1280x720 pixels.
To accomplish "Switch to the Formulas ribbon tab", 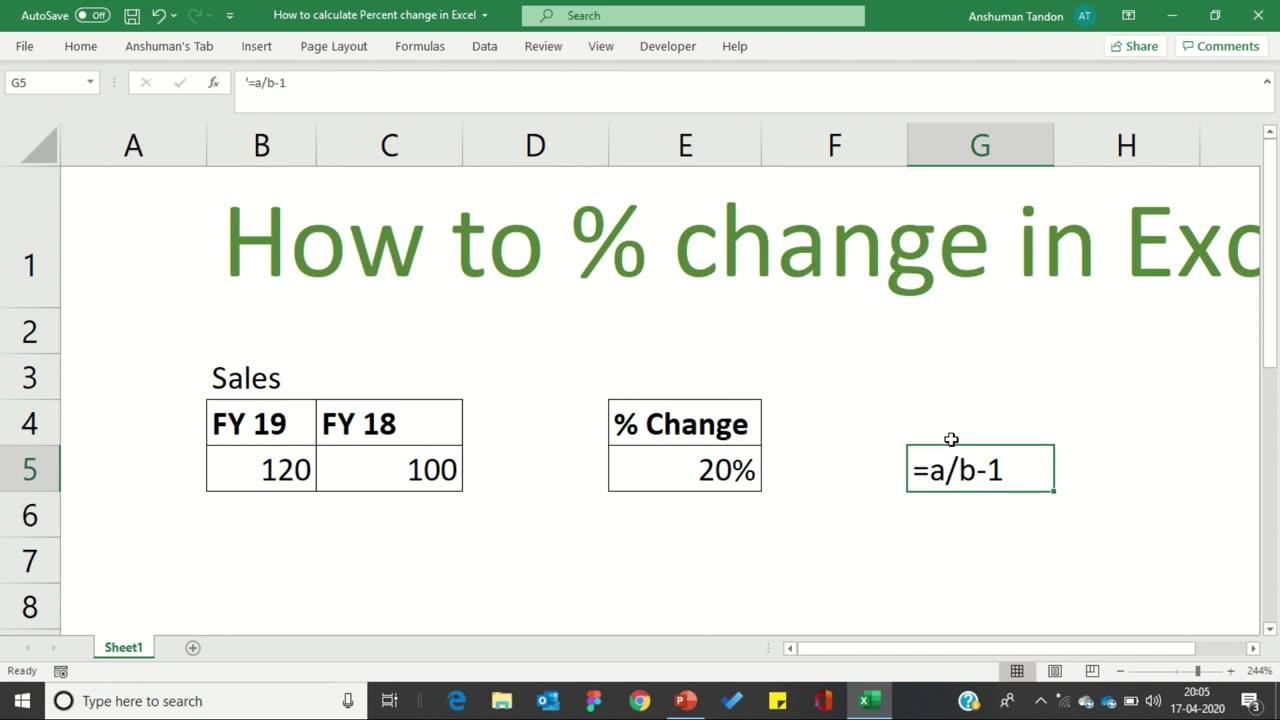I will click(x=419, y=46).
